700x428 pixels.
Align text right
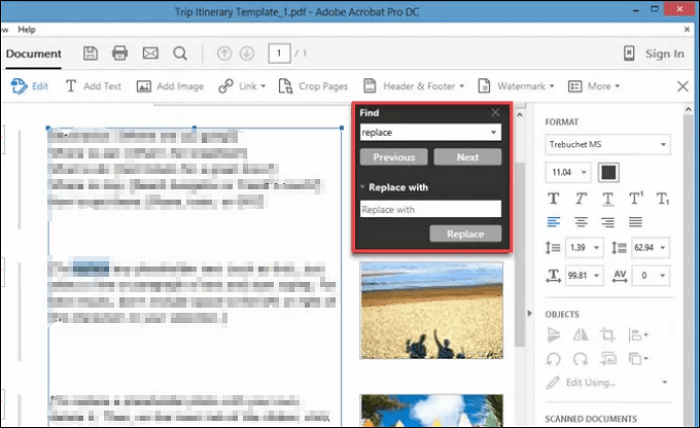point(608,222)
